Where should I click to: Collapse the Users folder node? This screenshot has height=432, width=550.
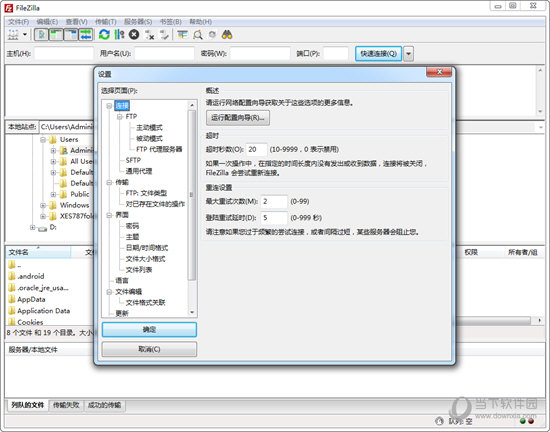pyautogui.click(x=43, y=140)
